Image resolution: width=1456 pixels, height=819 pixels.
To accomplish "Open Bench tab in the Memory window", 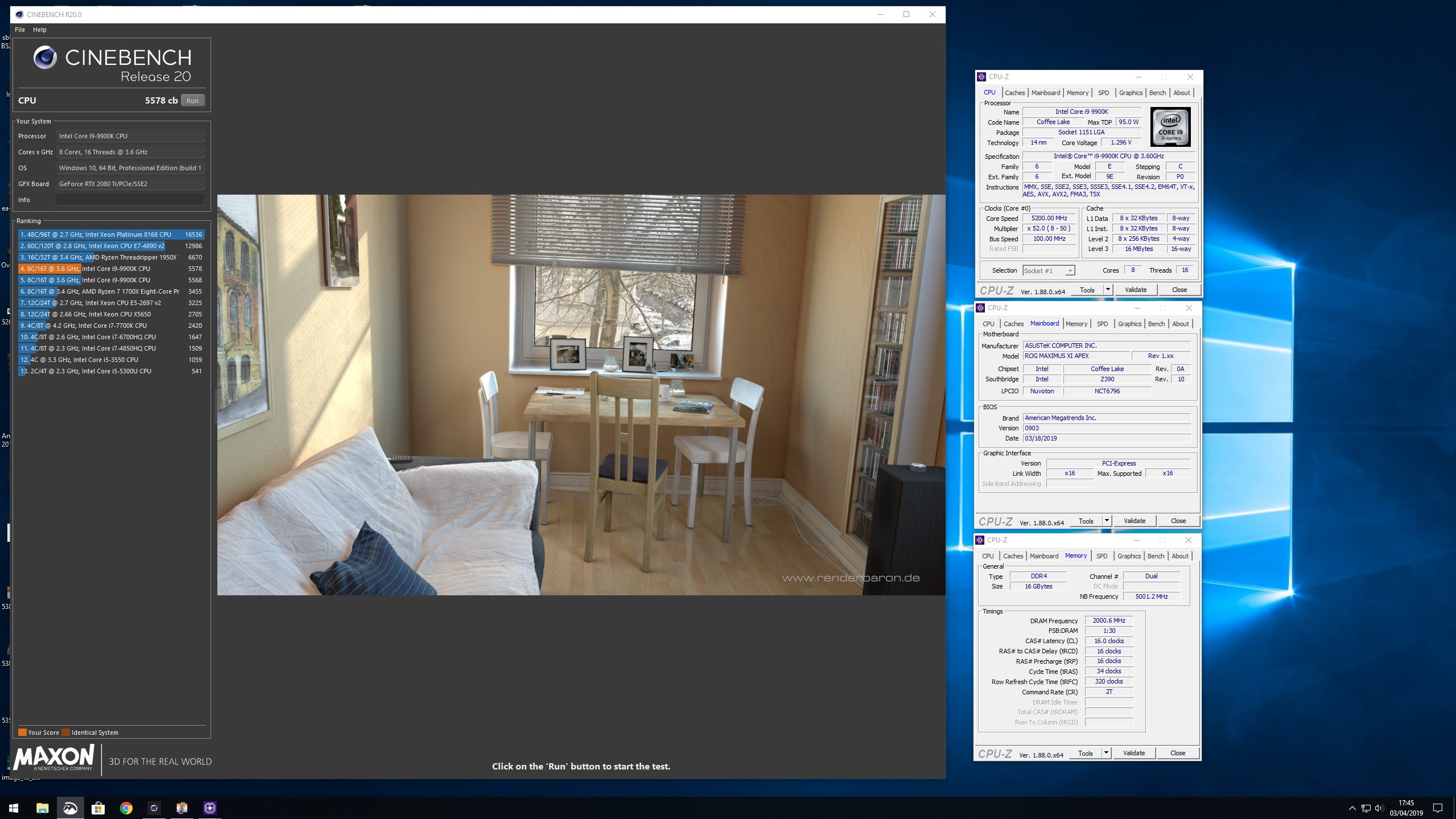I will point(1156,556).
